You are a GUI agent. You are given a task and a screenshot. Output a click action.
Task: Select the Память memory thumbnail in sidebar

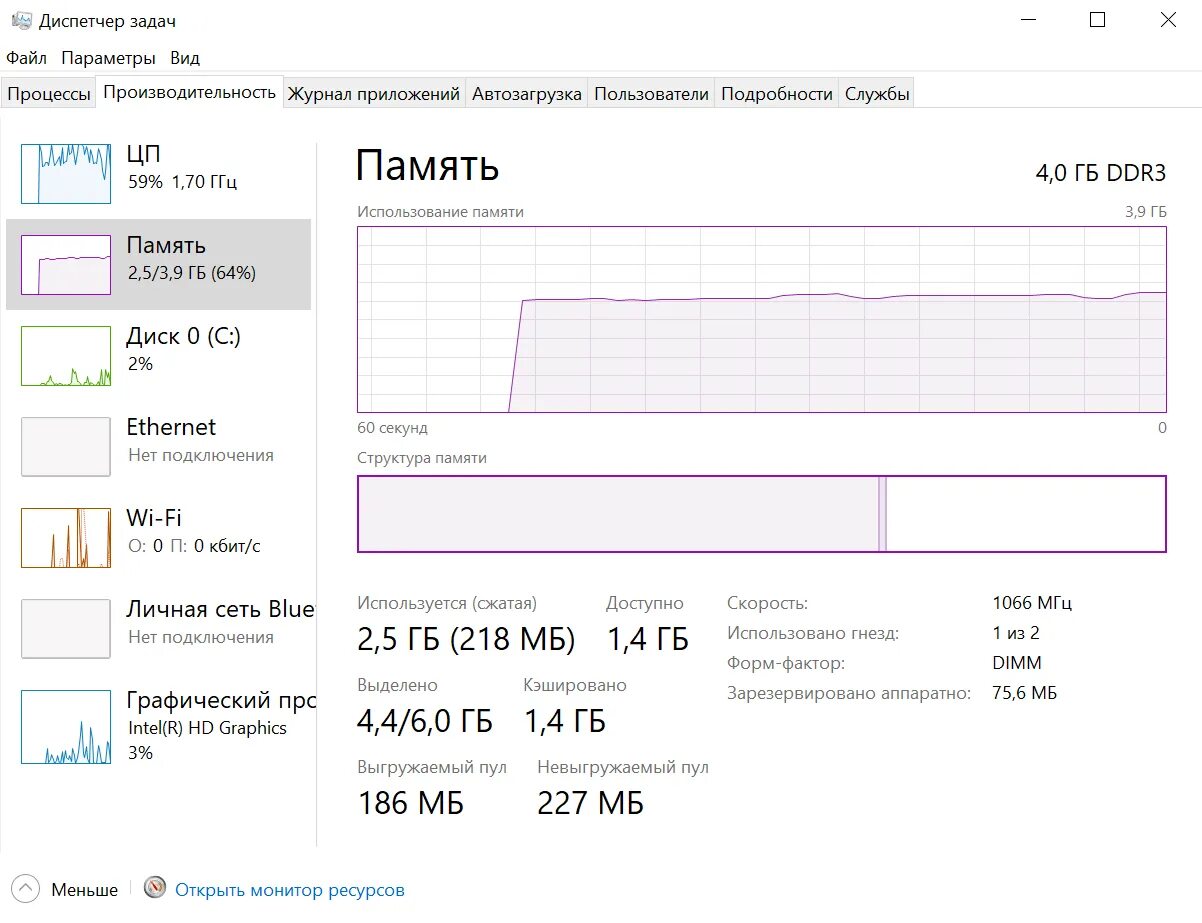(66, 265)
